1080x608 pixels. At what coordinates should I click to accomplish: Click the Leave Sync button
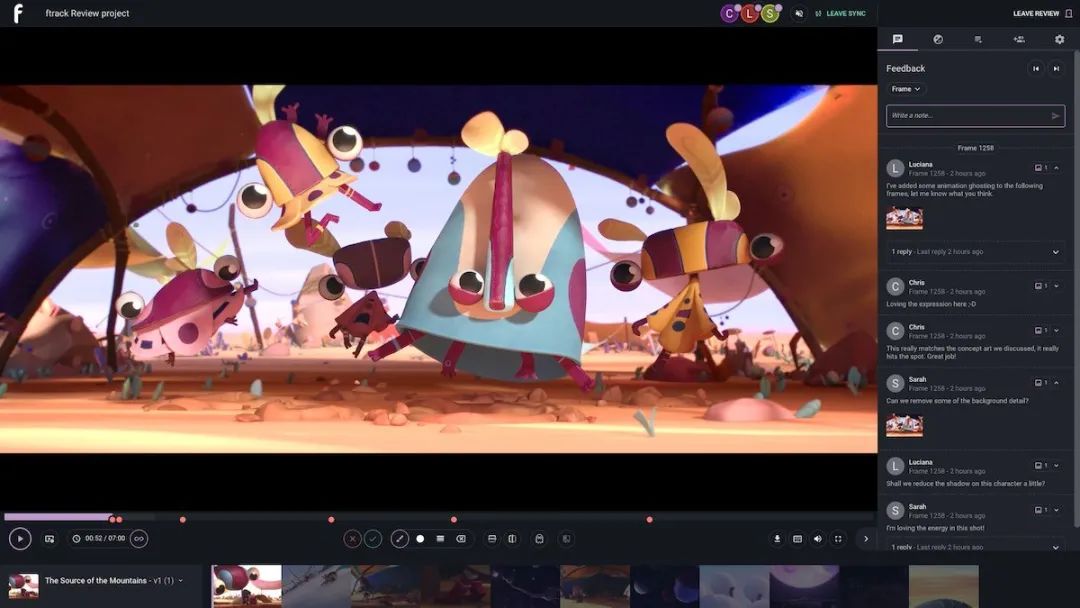click(x=840, y=14)
